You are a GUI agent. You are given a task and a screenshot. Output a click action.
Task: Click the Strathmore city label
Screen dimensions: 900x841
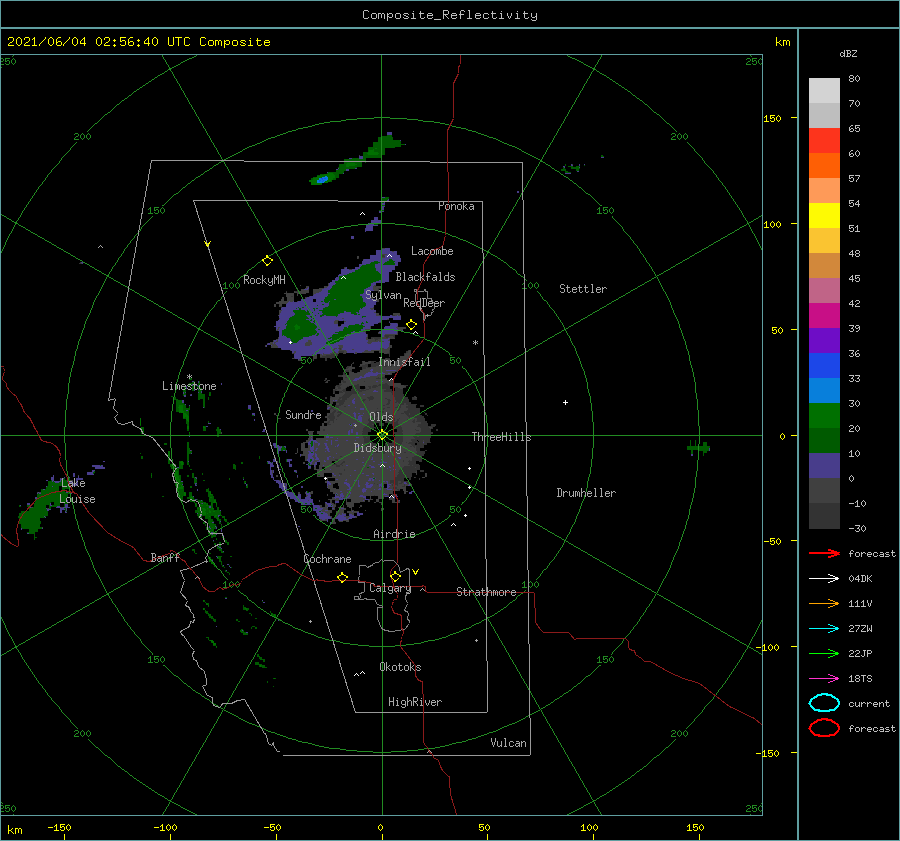coord(486,592)
